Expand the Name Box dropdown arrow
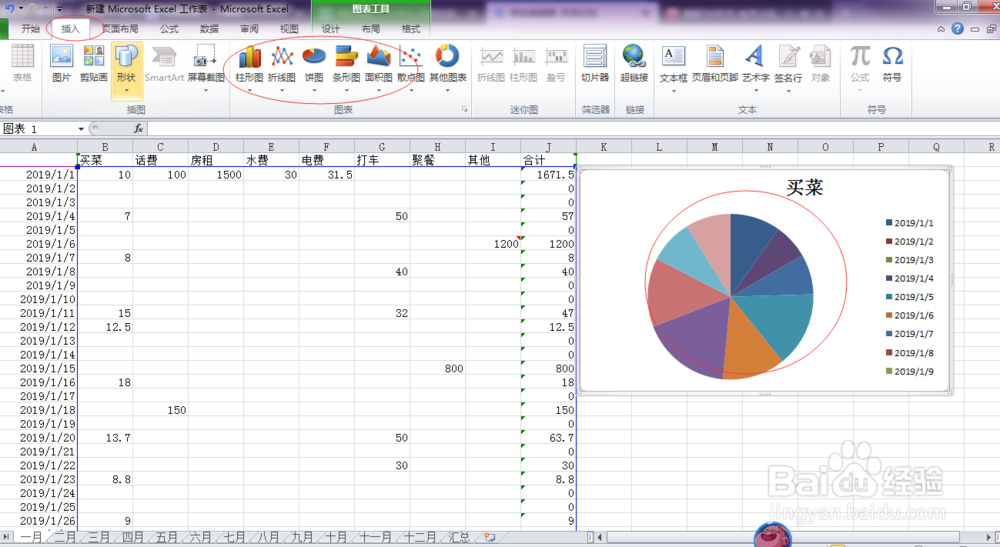This screenshot has width=1000, height=547. [x=81, y=129]
